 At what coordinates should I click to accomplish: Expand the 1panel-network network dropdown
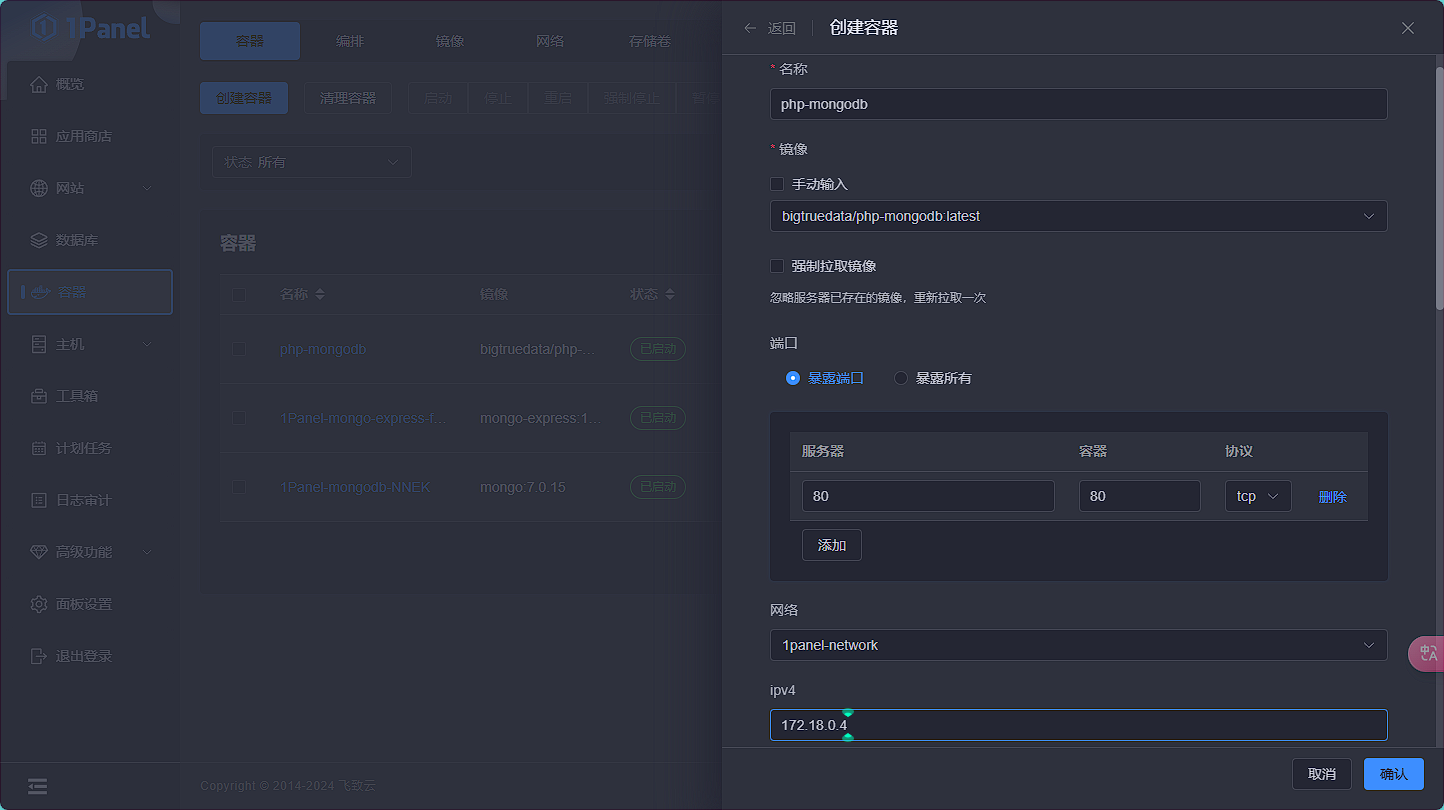point(1078,645)
